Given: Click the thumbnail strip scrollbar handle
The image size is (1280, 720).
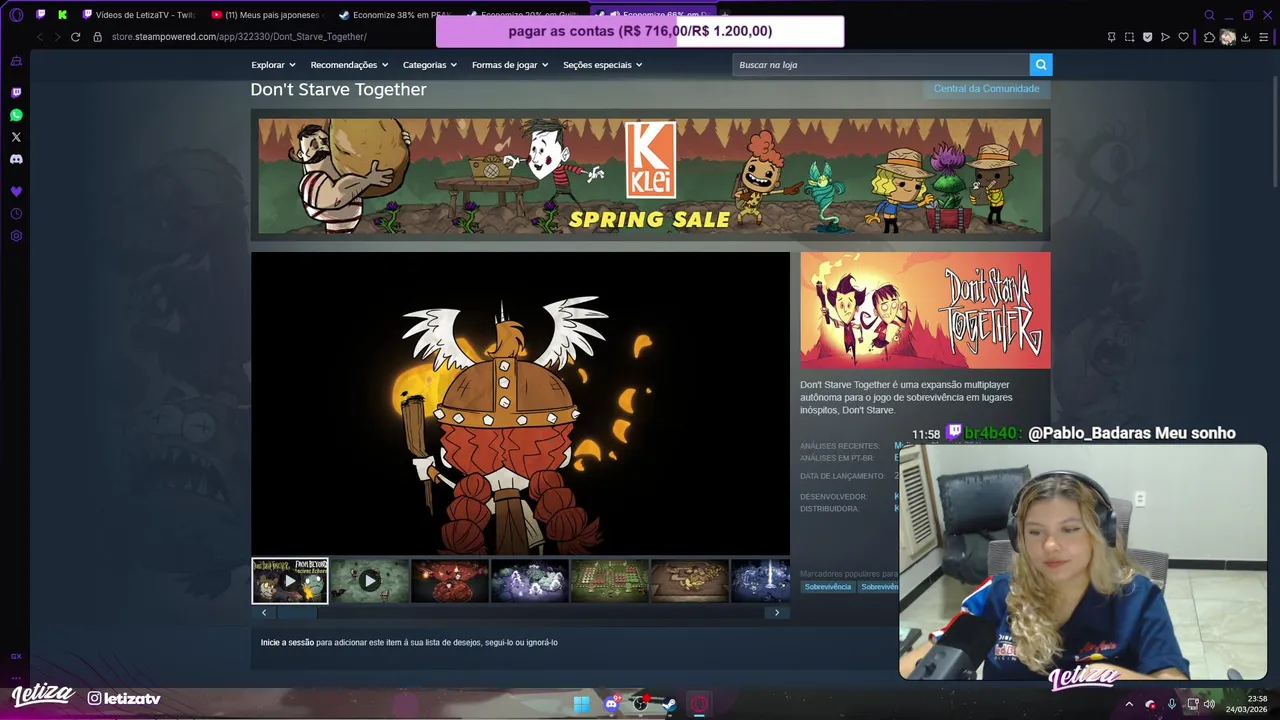Looking at the screenshot, I should (x=297, y=612).
